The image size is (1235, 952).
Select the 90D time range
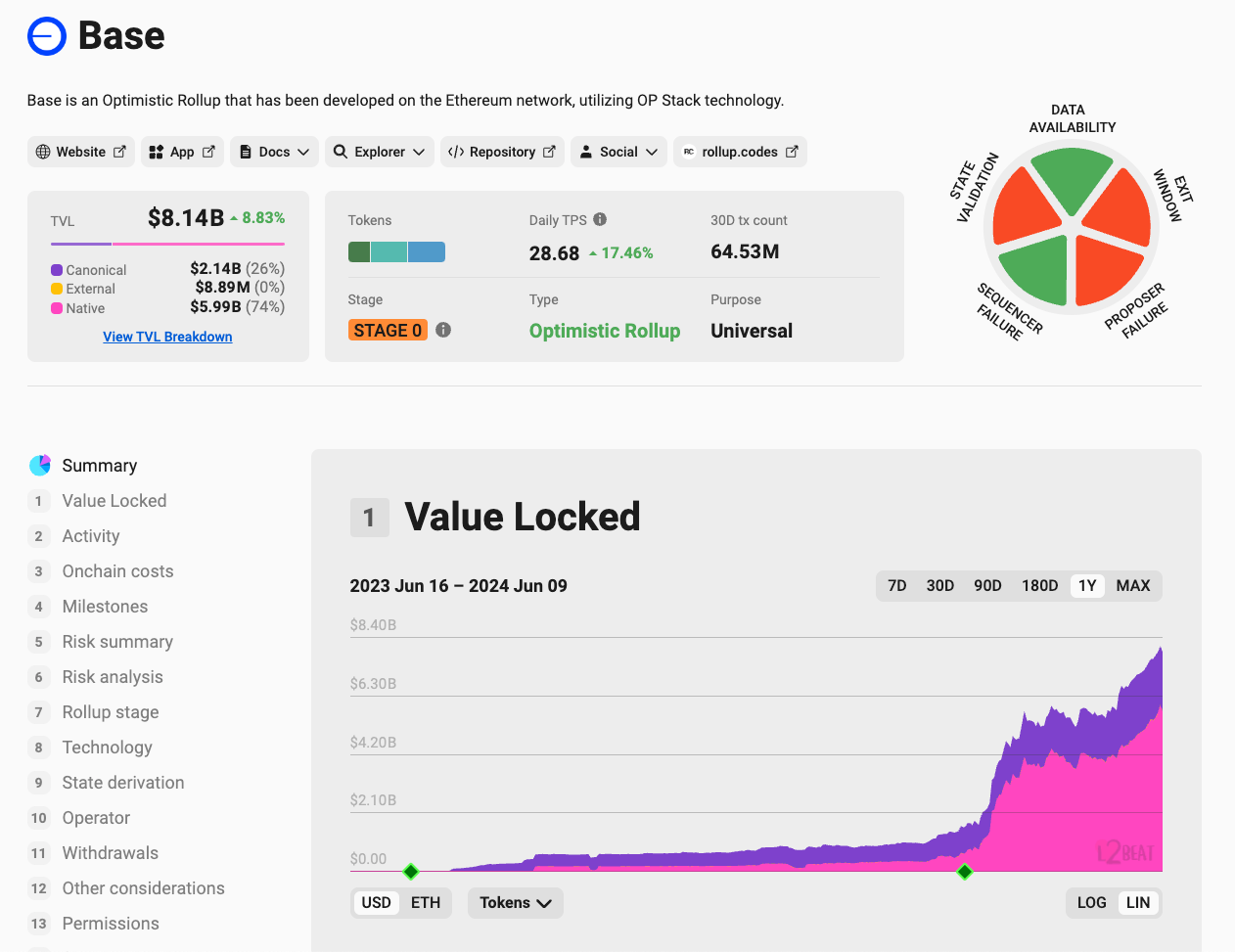[987, 585]
